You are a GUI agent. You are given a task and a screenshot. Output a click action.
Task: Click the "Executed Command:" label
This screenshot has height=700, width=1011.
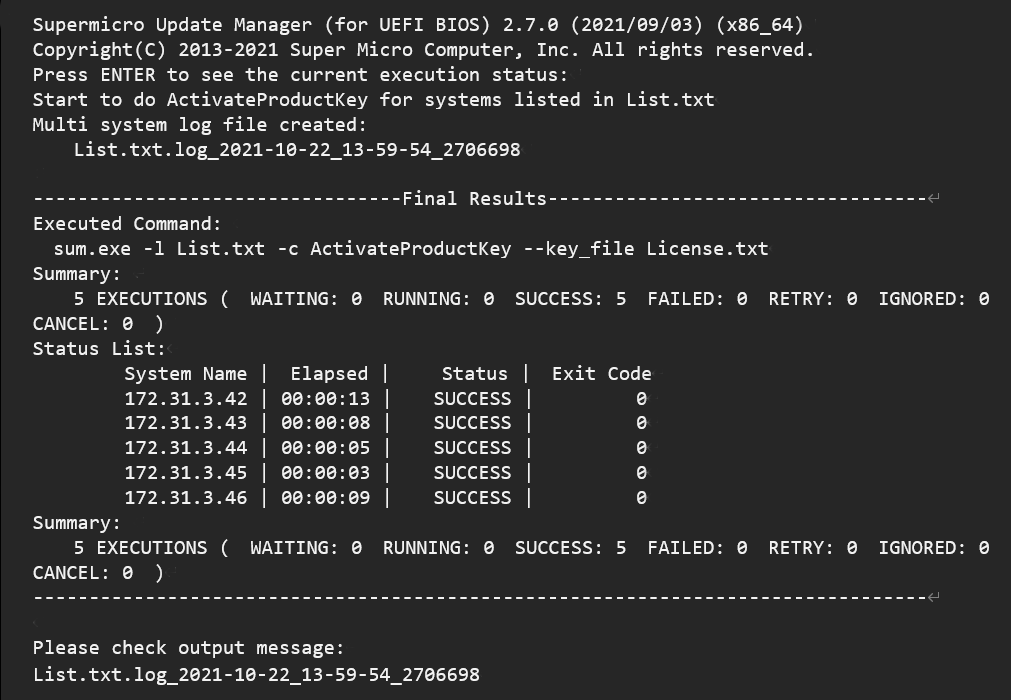tap(127, 224)
